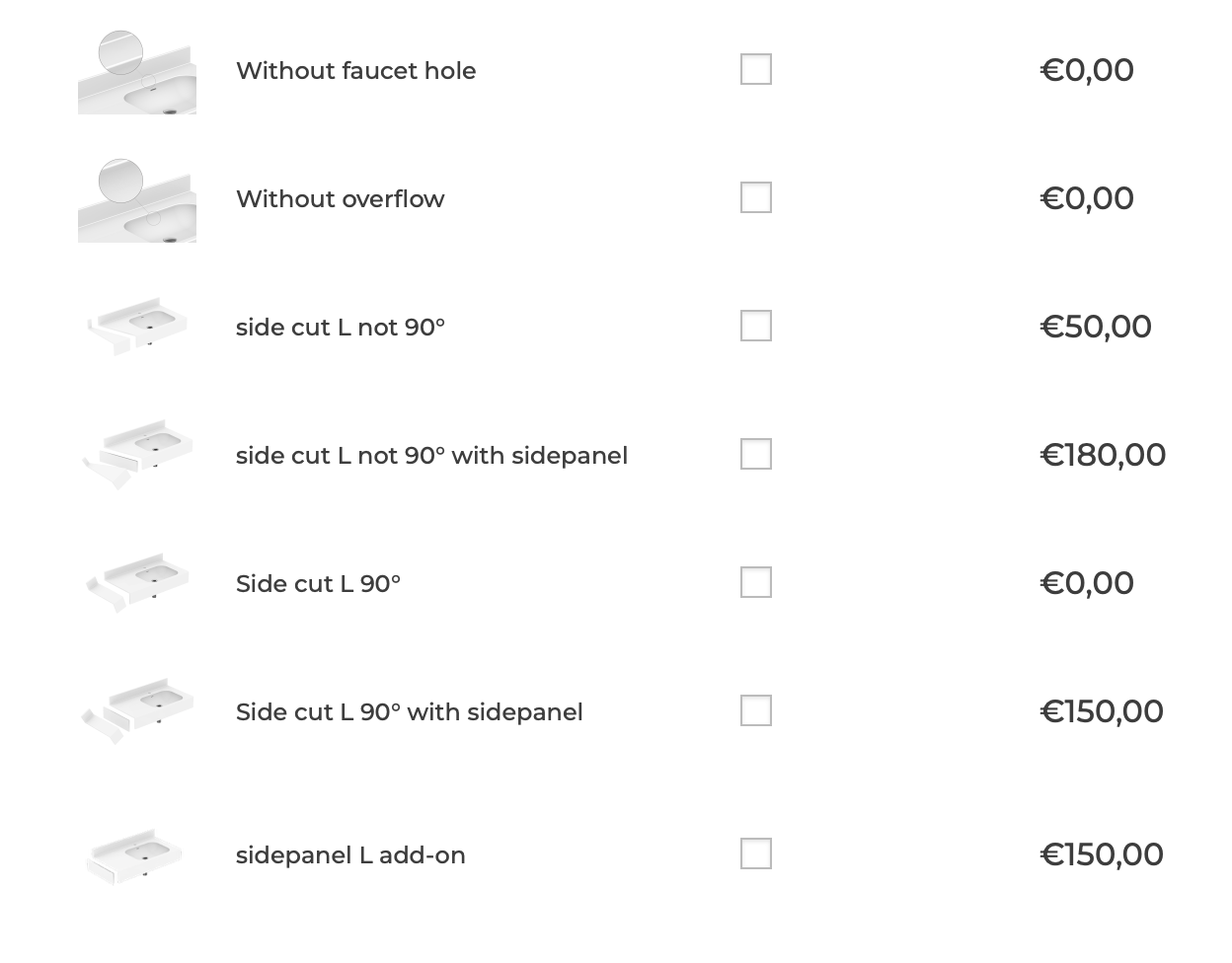Click the Without faucet hole label
Screen dimensions: 1232x963
click(x=355, y=71)
